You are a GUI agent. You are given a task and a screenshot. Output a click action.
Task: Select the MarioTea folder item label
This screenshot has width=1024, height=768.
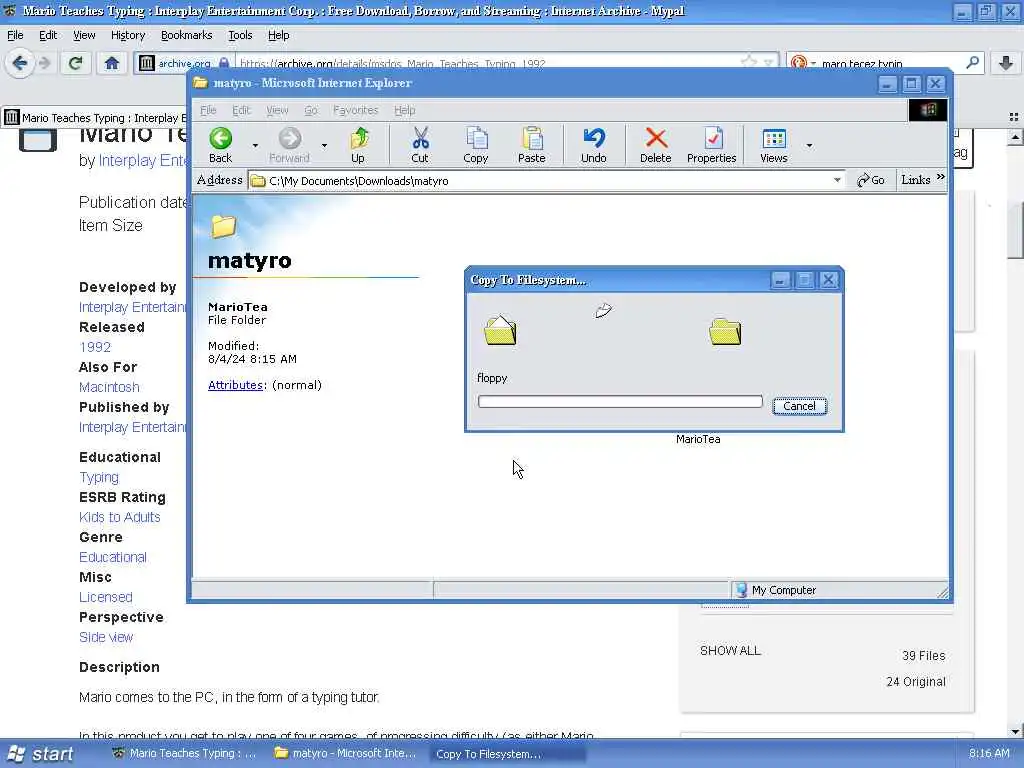pyautogui.click(x=698, y=439)
